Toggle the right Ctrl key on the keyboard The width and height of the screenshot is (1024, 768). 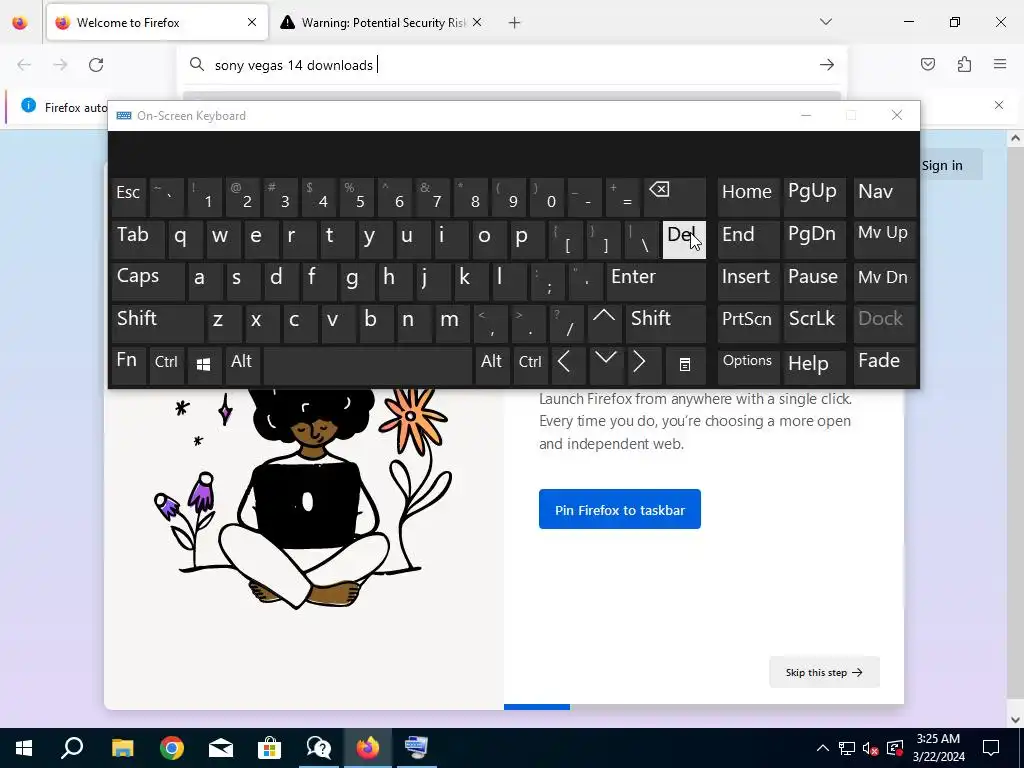coord(530,365)
